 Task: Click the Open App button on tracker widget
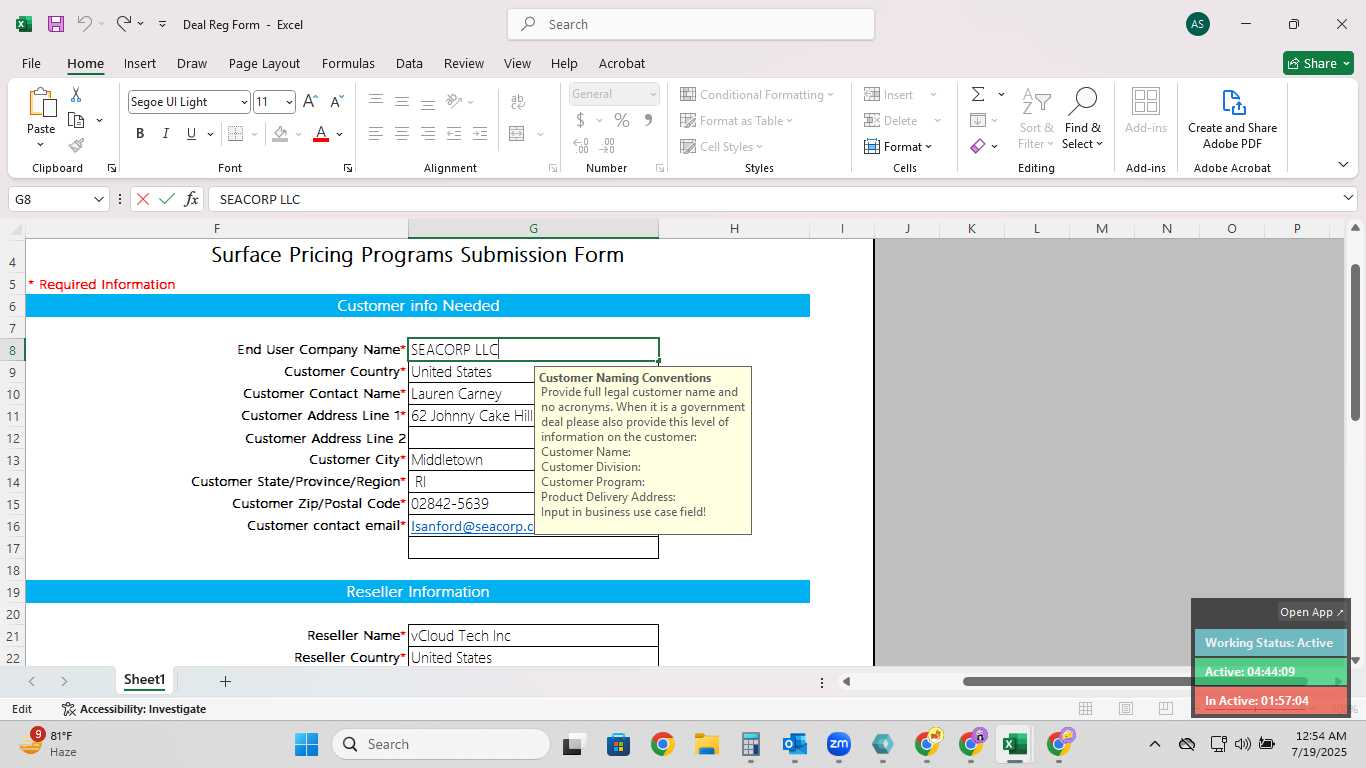pyautogui.click(x=1312, y=612)
